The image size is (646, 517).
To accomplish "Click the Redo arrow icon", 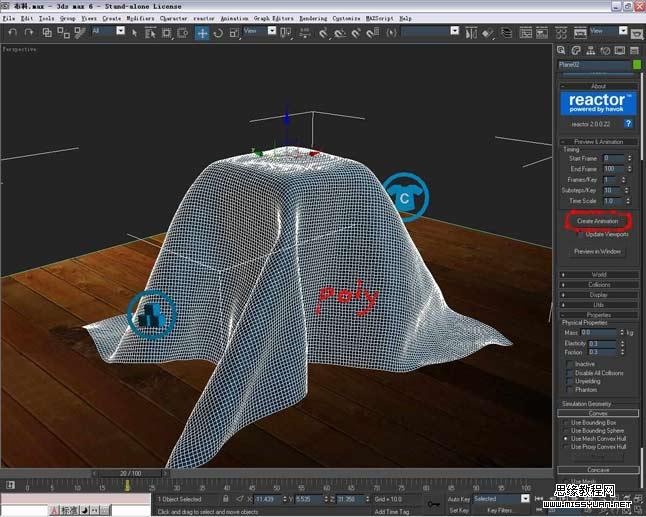I will tap(28, 33).
